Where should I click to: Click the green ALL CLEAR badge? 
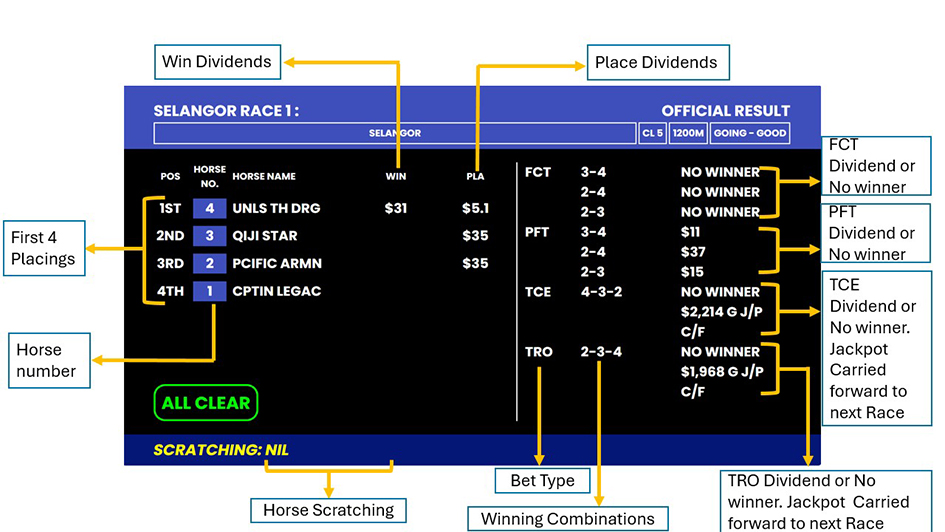[206, 402]
